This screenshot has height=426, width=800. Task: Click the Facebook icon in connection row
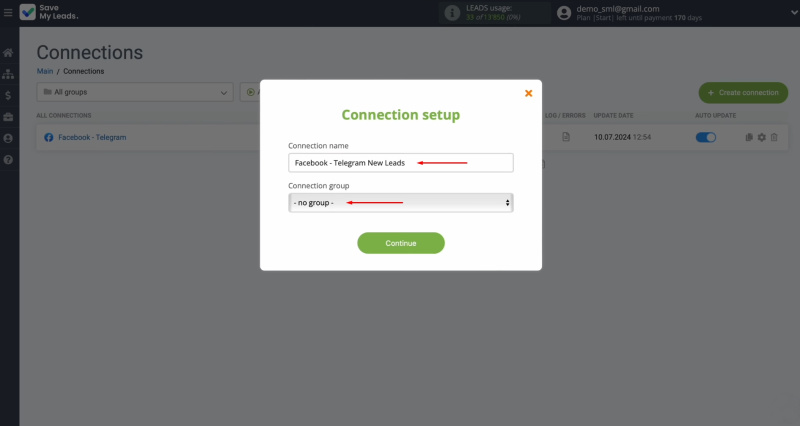48,137
